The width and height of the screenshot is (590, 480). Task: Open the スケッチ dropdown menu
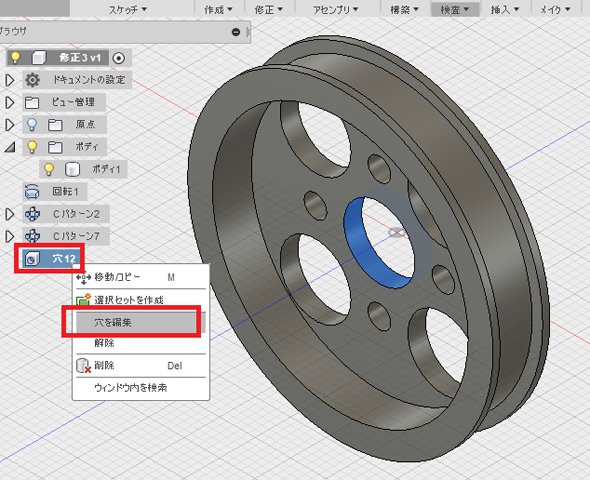coord(128,9)
